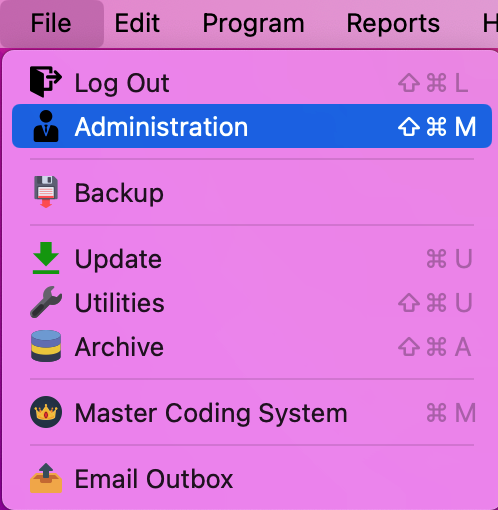Launch Master Coding System menu entry
Image resolution: width=498 pixels, height=510 pixels.
coord(252,412)
